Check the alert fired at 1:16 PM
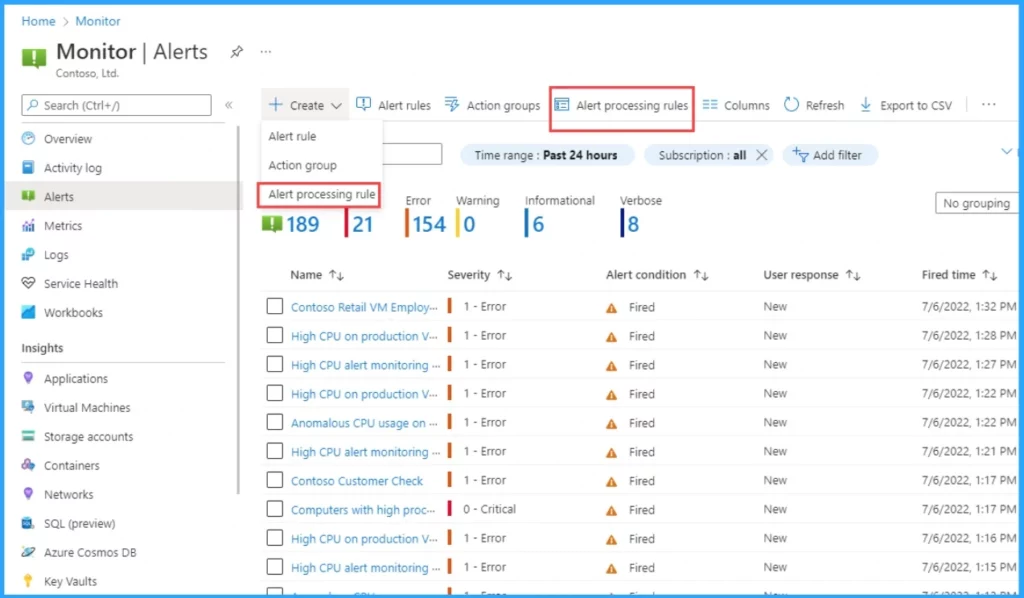 coord(275,538)
